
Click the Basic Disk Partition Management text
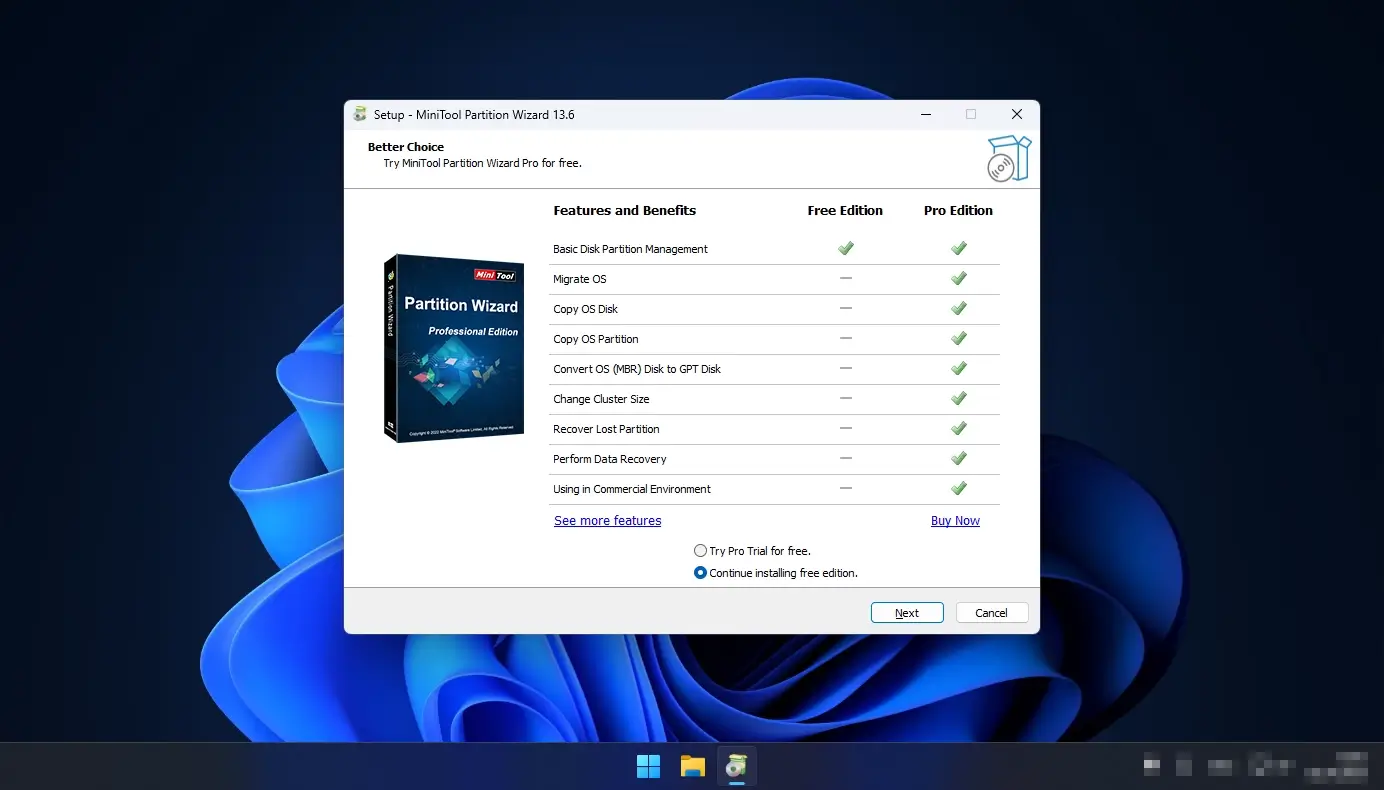[x=630, y=249]
